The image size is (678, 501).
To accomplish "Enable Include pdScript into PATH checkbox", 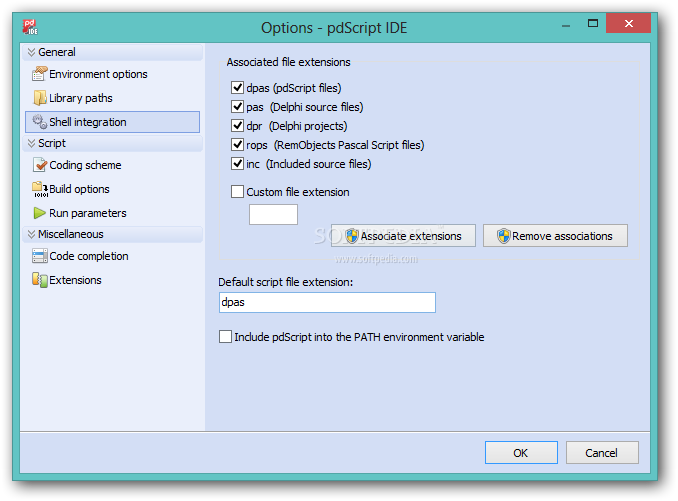I will (x=225, y=337).
